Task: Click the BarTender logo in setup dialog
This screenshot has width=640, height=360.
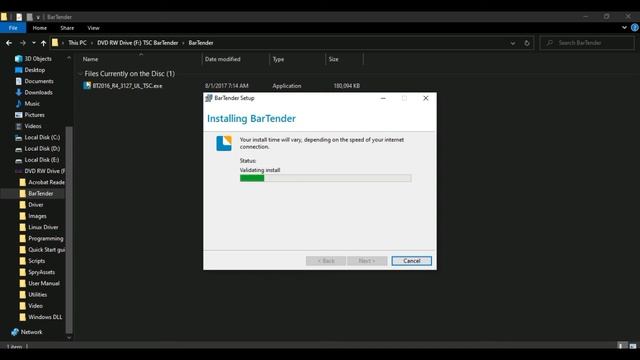Action: click(x=224, y=143)
